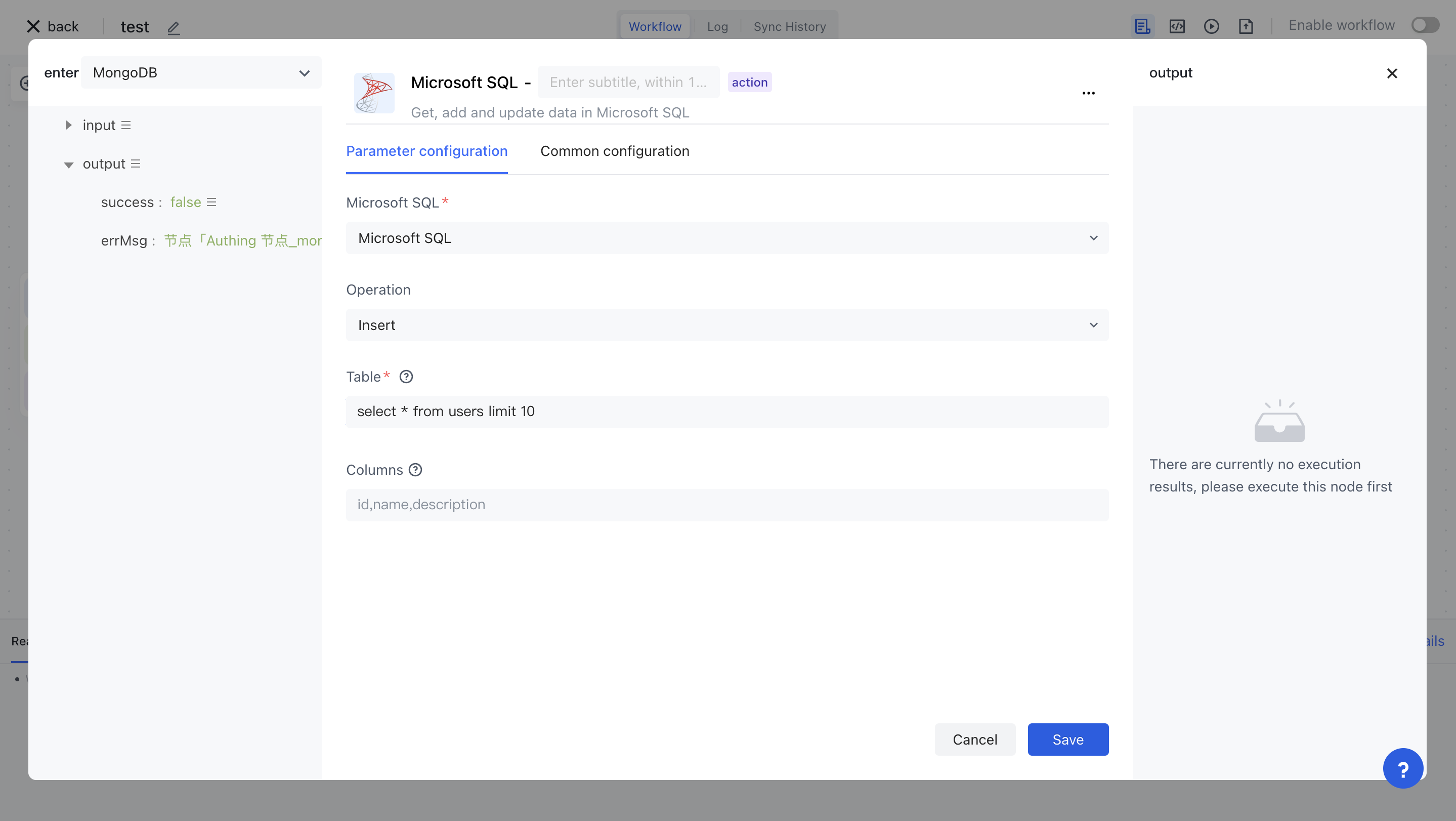Toggle the Enable workflow switch
1456x821 pixels.
(1425, 25)
